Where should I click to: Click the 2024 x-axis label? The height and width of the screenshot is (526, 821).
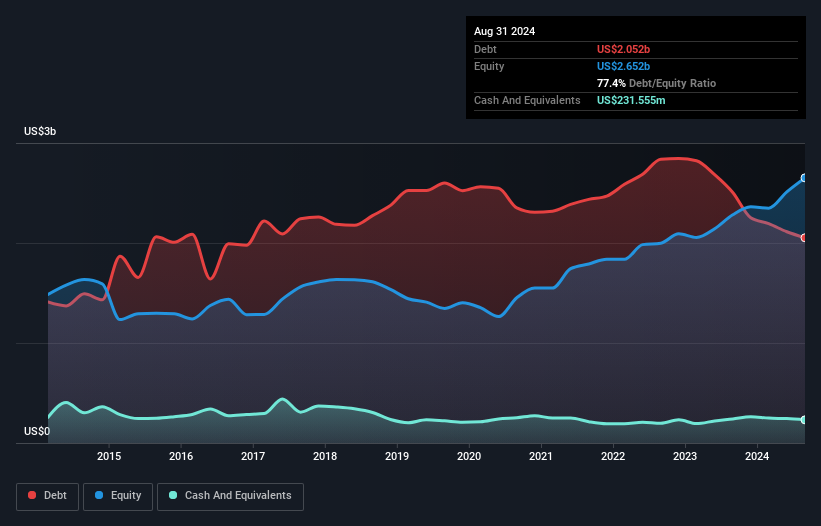tap(757, 457)
